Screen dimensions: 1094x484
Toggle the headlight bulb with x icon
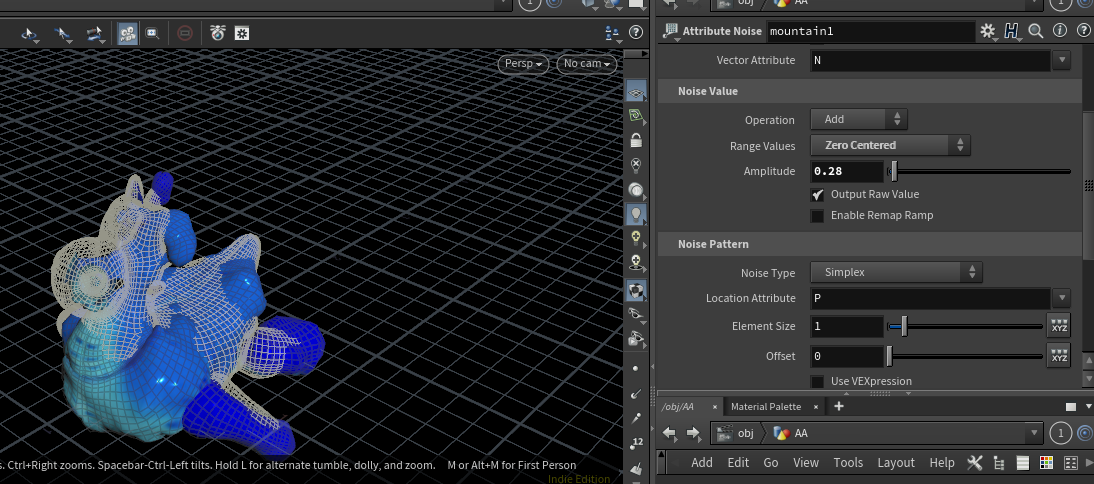pyautogui.click(x=636, y=165)
